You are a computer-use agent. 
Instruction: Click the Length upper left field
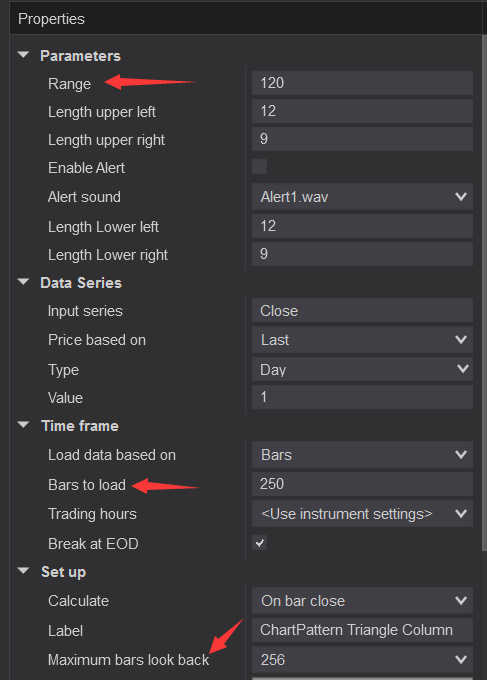coord(362,111)
